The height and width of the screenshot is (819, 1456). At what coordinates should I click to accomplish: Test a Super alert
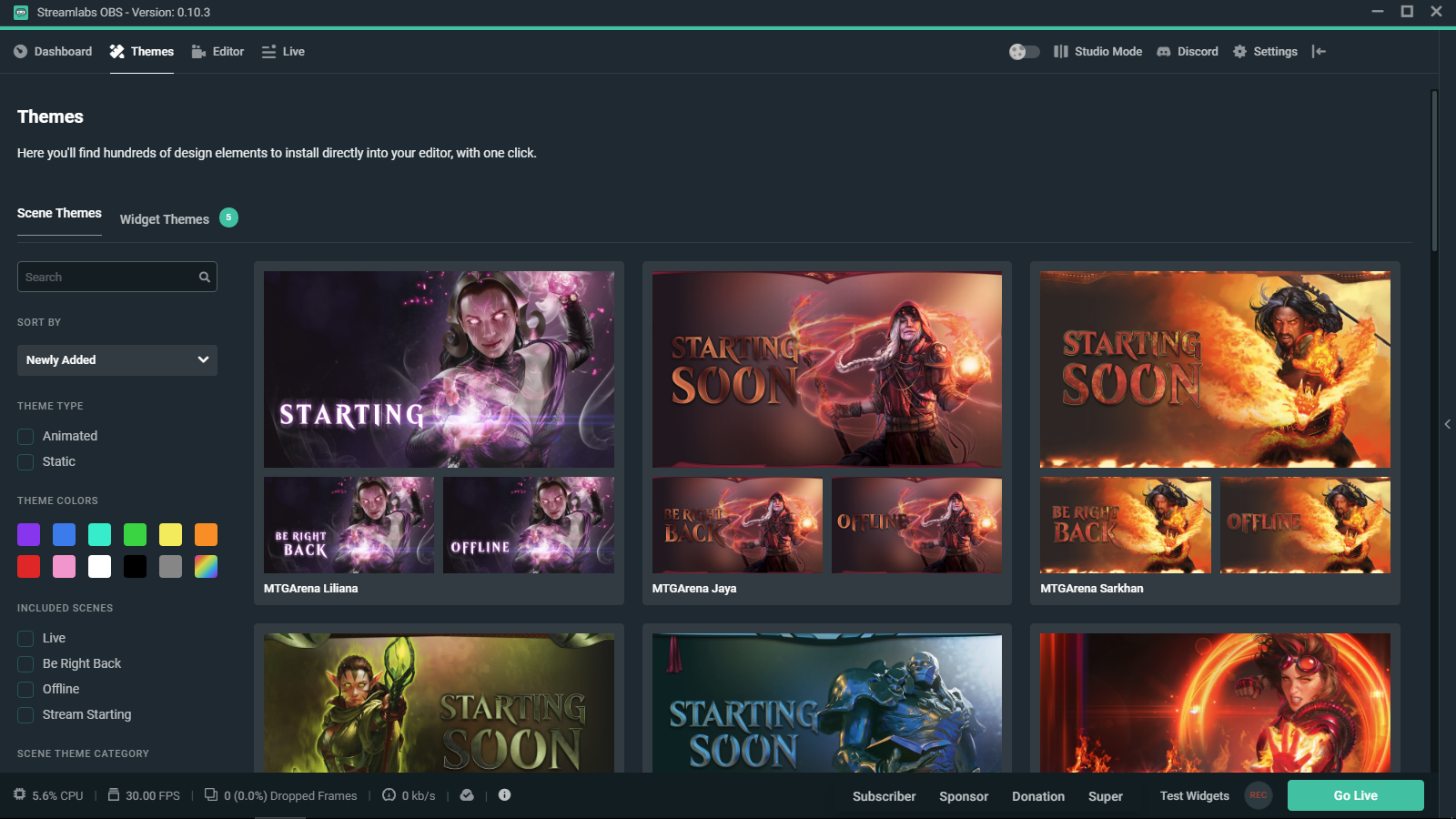coord(1106,796)
